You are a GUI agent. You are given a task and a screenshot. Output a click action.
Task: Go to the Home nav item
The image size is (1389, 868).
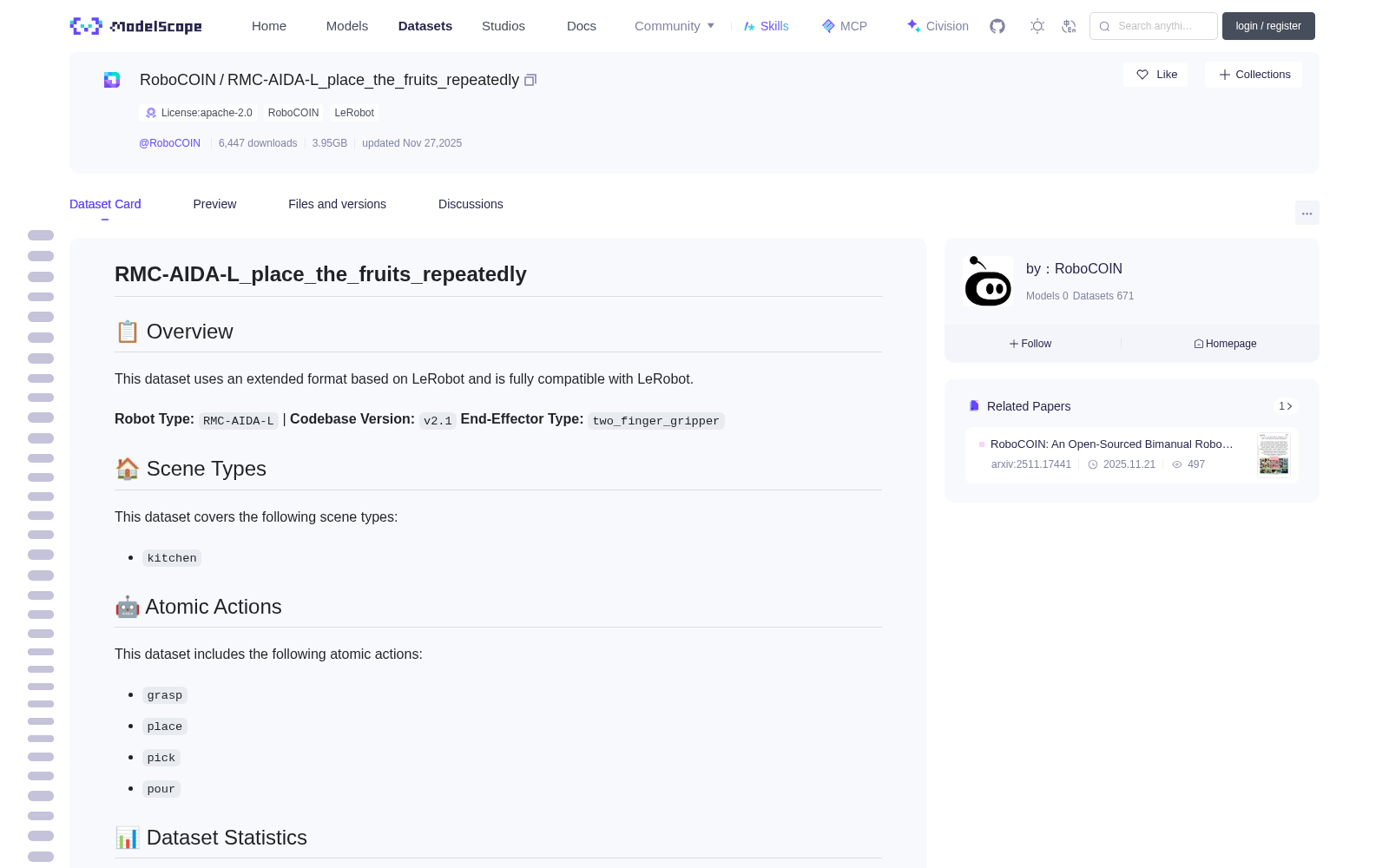[x=269, y=26]
